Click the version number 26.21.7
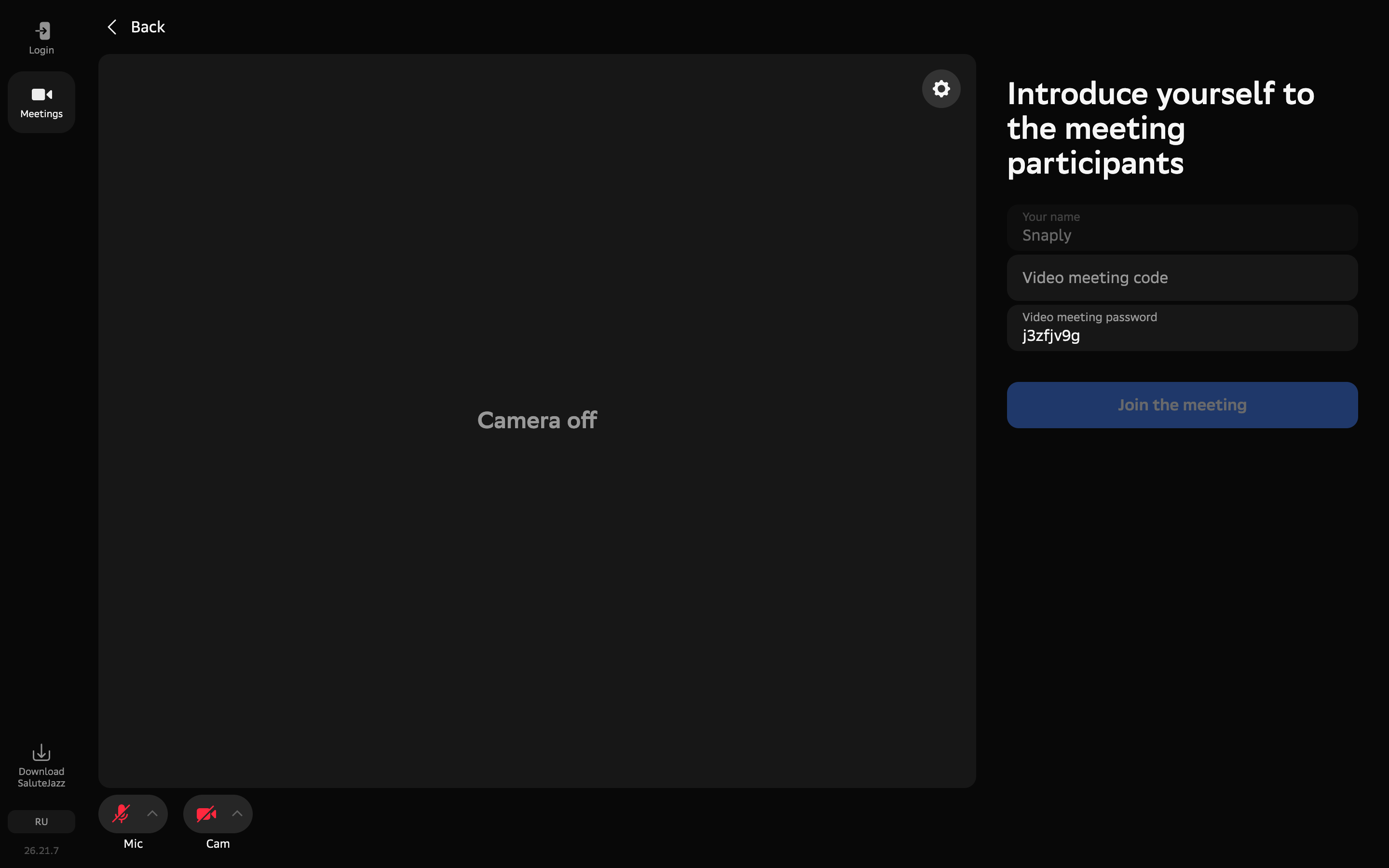 (x=41, y=850)
